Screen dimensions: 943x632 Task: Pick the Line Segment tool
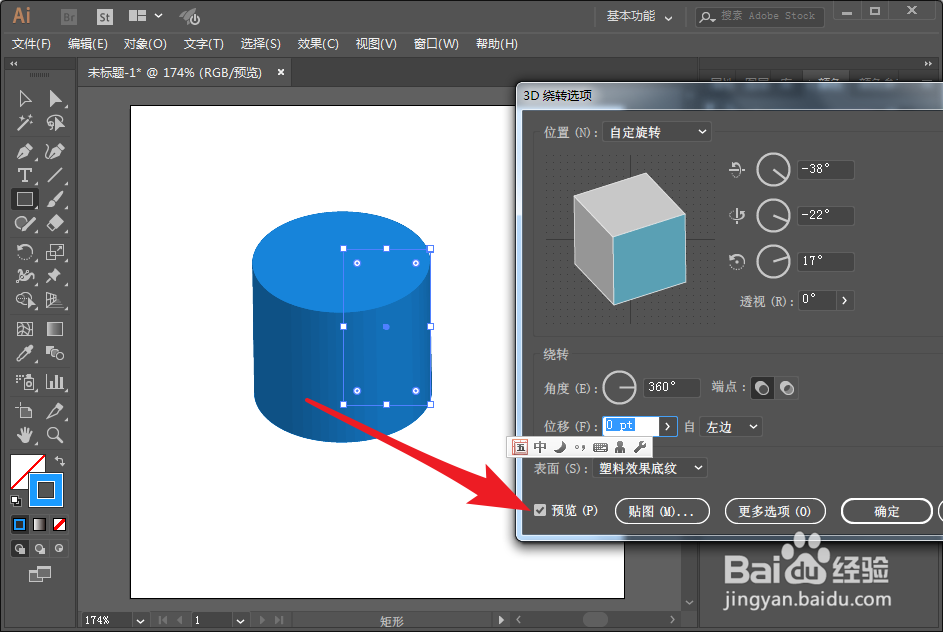(55, 175)
